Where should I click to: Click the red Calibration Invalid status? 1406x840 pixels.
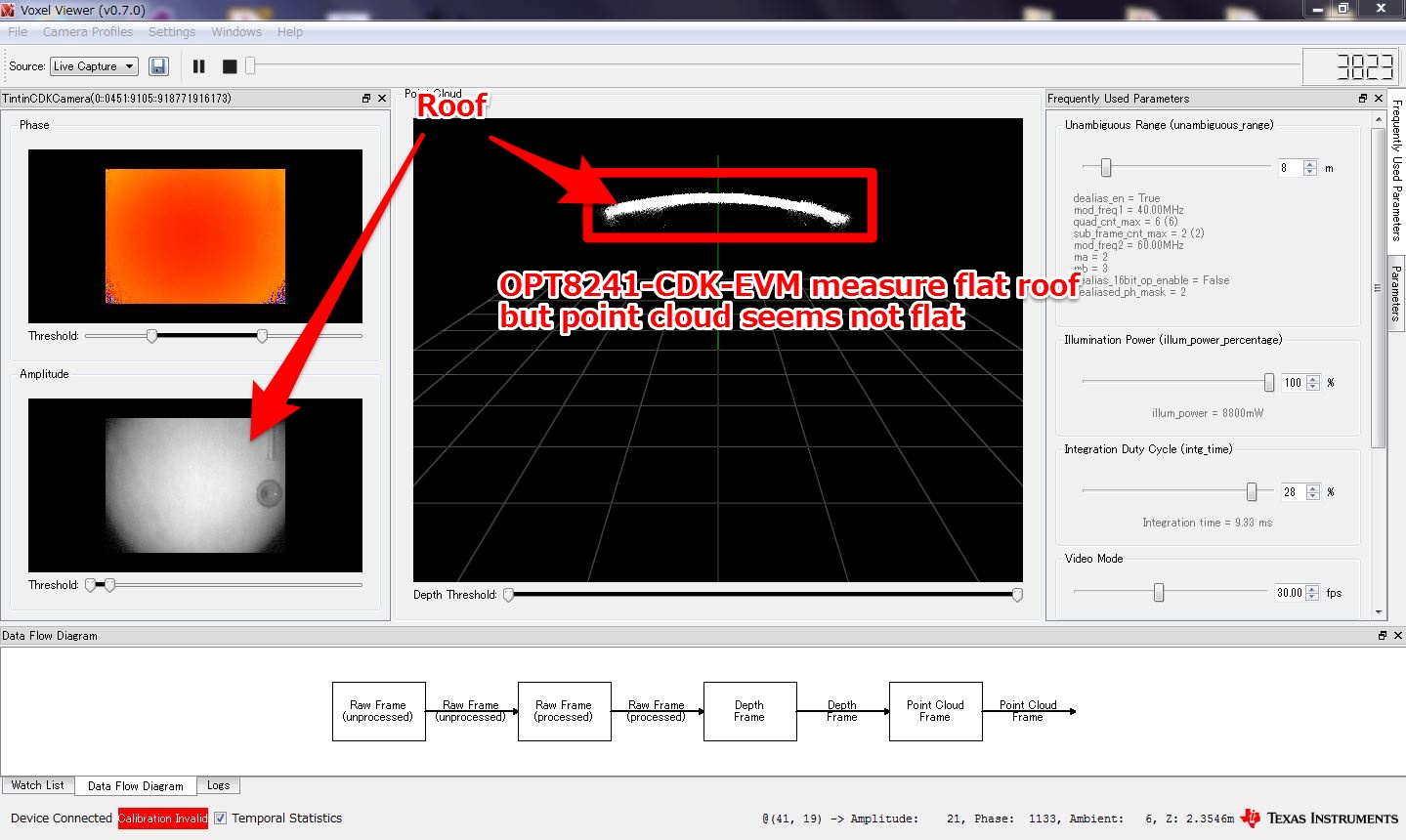(163, 819)
